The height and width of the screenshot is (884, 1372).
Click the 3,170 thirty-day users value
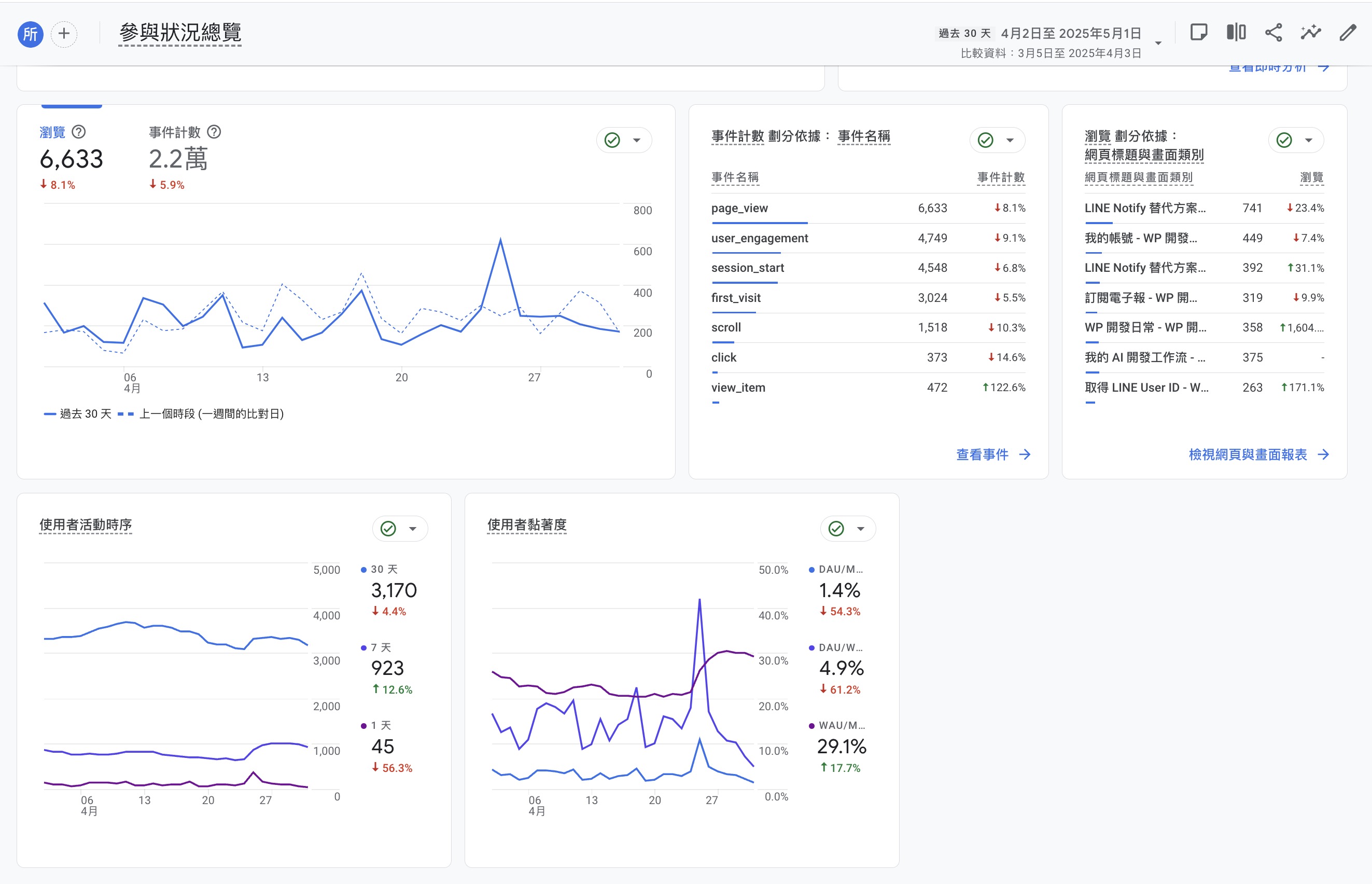pyautogui.click(x=394, y=590)
